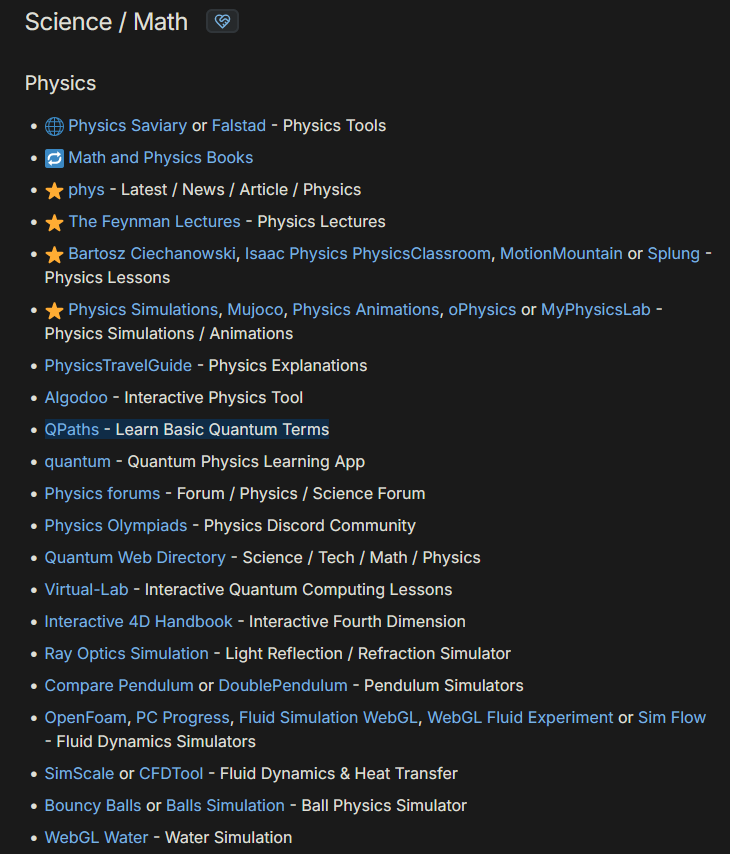Viewport: 730px width, 854px height.
Task: Visit the Quantum Web Directory link
Action: [135, 557]
